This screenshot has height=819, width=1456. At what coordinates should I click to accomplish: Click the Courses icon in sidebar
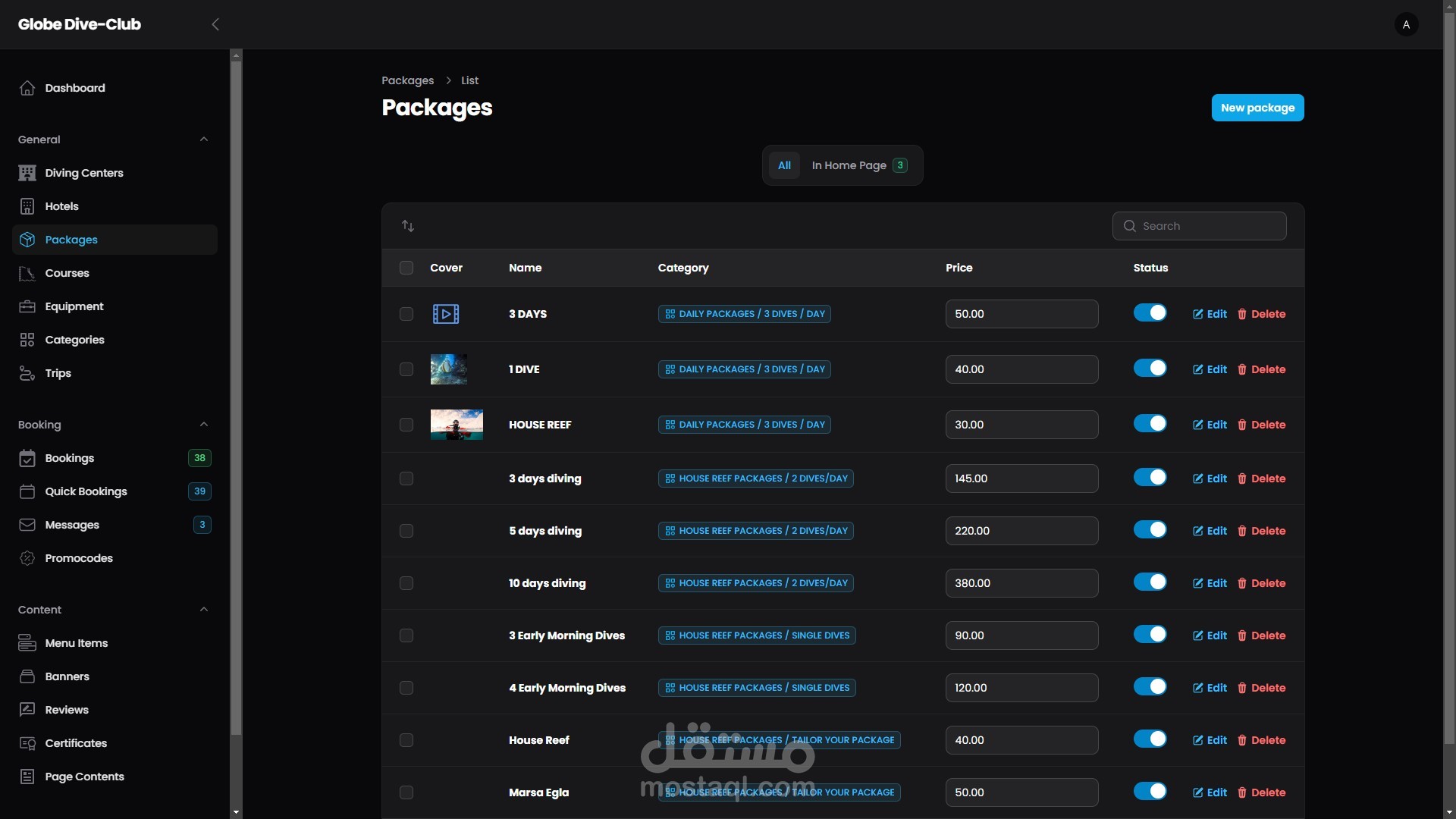(x=27, y=273)
